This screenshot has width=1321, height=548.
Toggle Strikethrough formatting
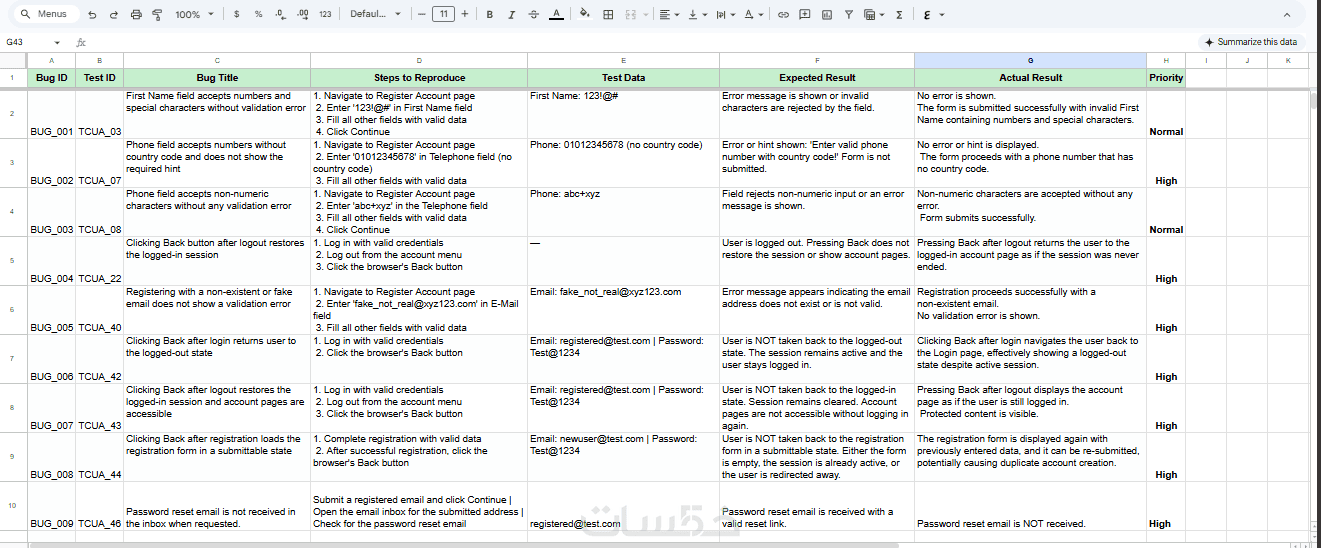pyautogui.click(x=533, y=15)
